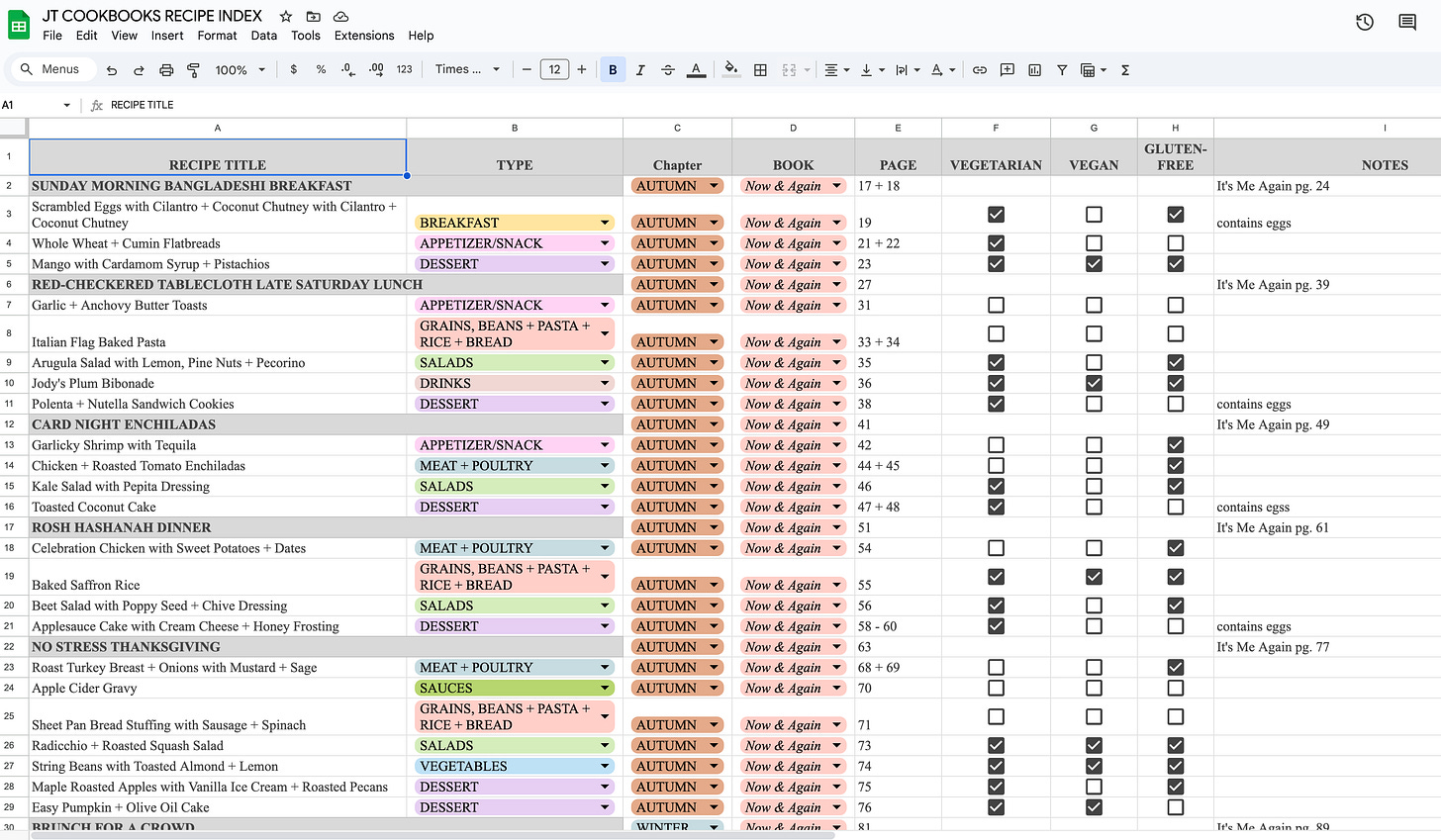Click the insert chart icon
The image size is (1441, 840).
(x=1034, y=70)
